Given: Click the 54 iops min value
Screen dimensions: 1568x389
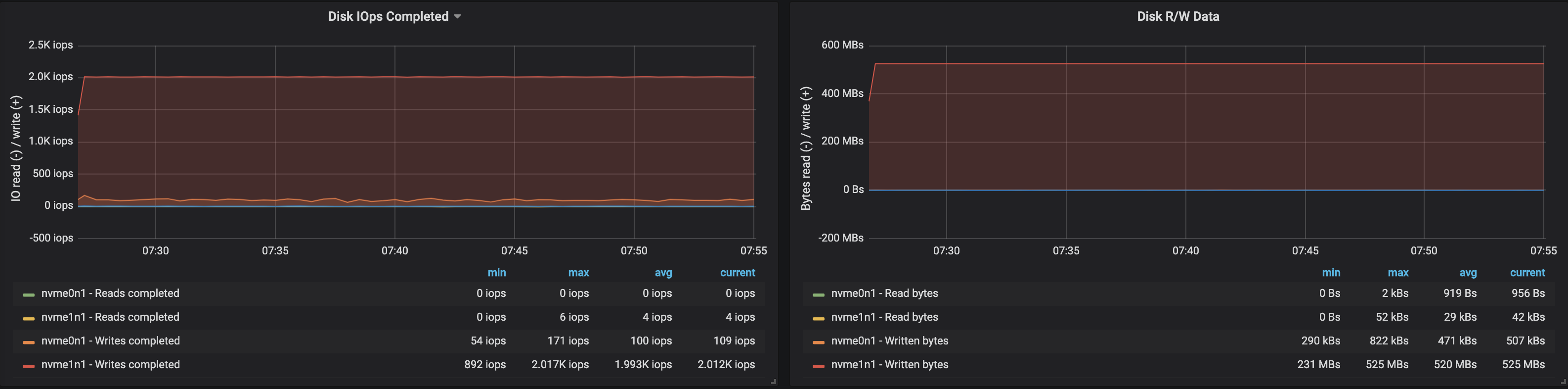Looking at the screenshot, I should (x=488, y=341).
